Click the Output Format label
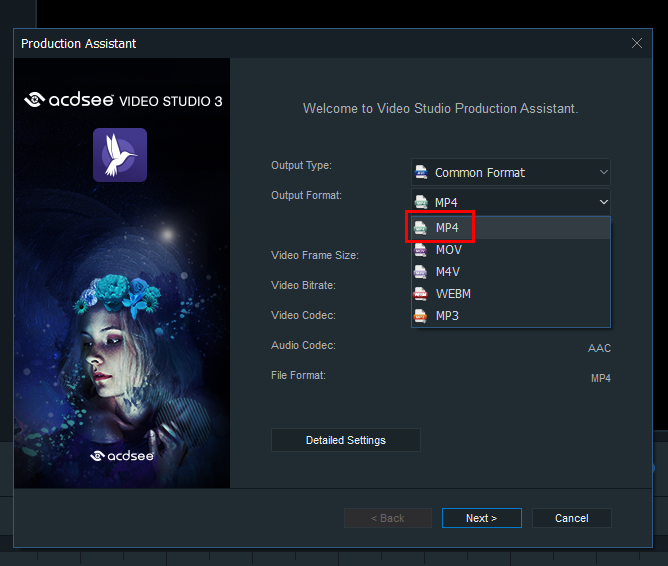The width and height of the screenshot is (668, 566). (x=306, y=195)
